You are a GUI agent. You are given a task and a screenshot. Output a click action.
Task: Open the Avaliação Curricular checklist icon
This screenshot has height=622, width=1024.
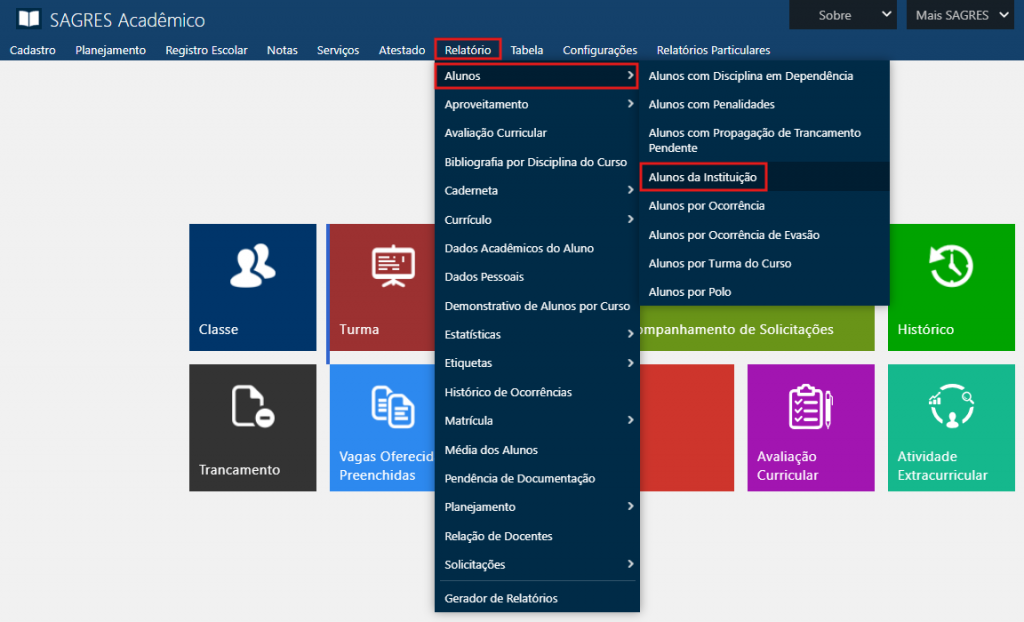click(810, 406)
